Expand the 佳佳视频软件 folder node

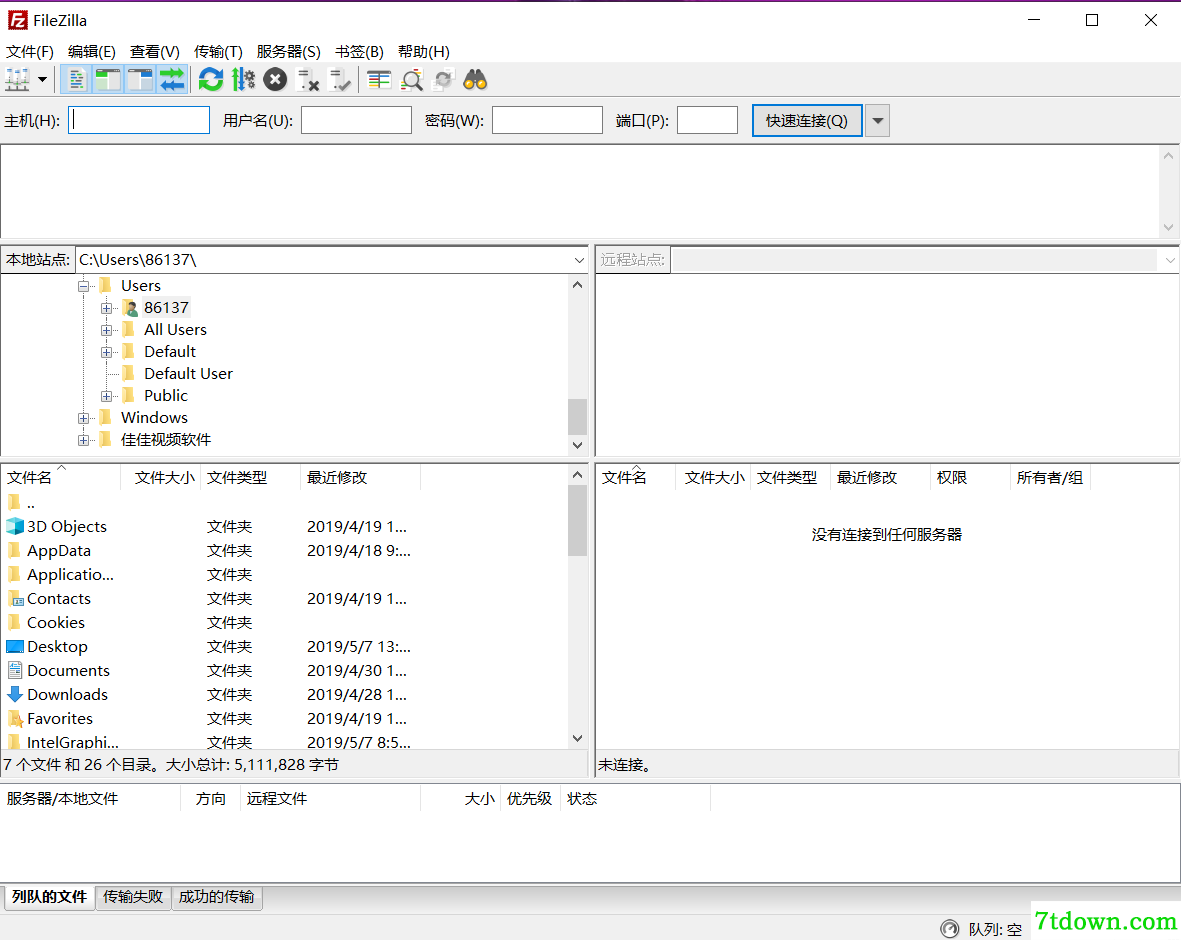pos(84,440)
